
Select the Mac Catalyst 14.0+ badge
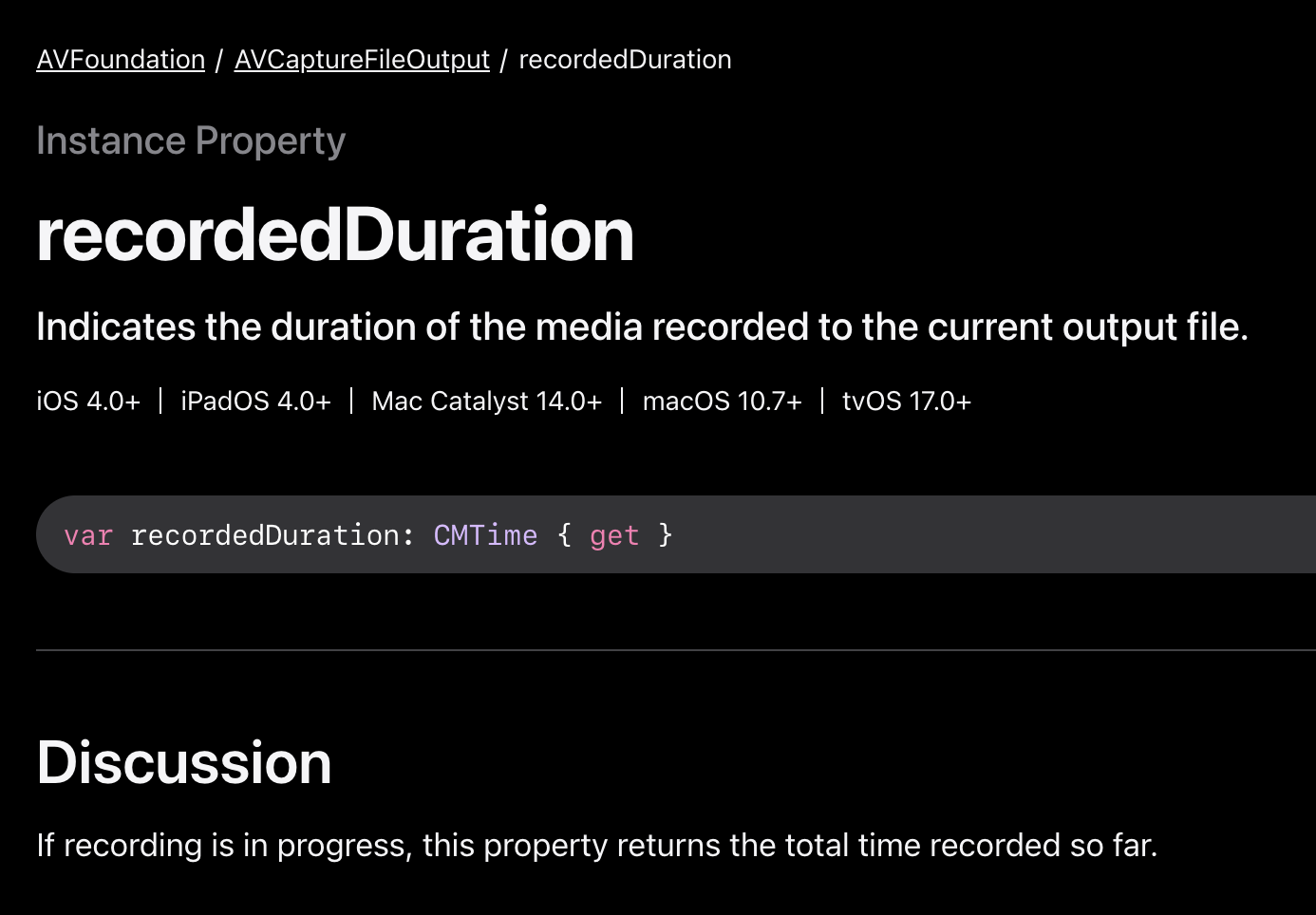coord(486,401)
